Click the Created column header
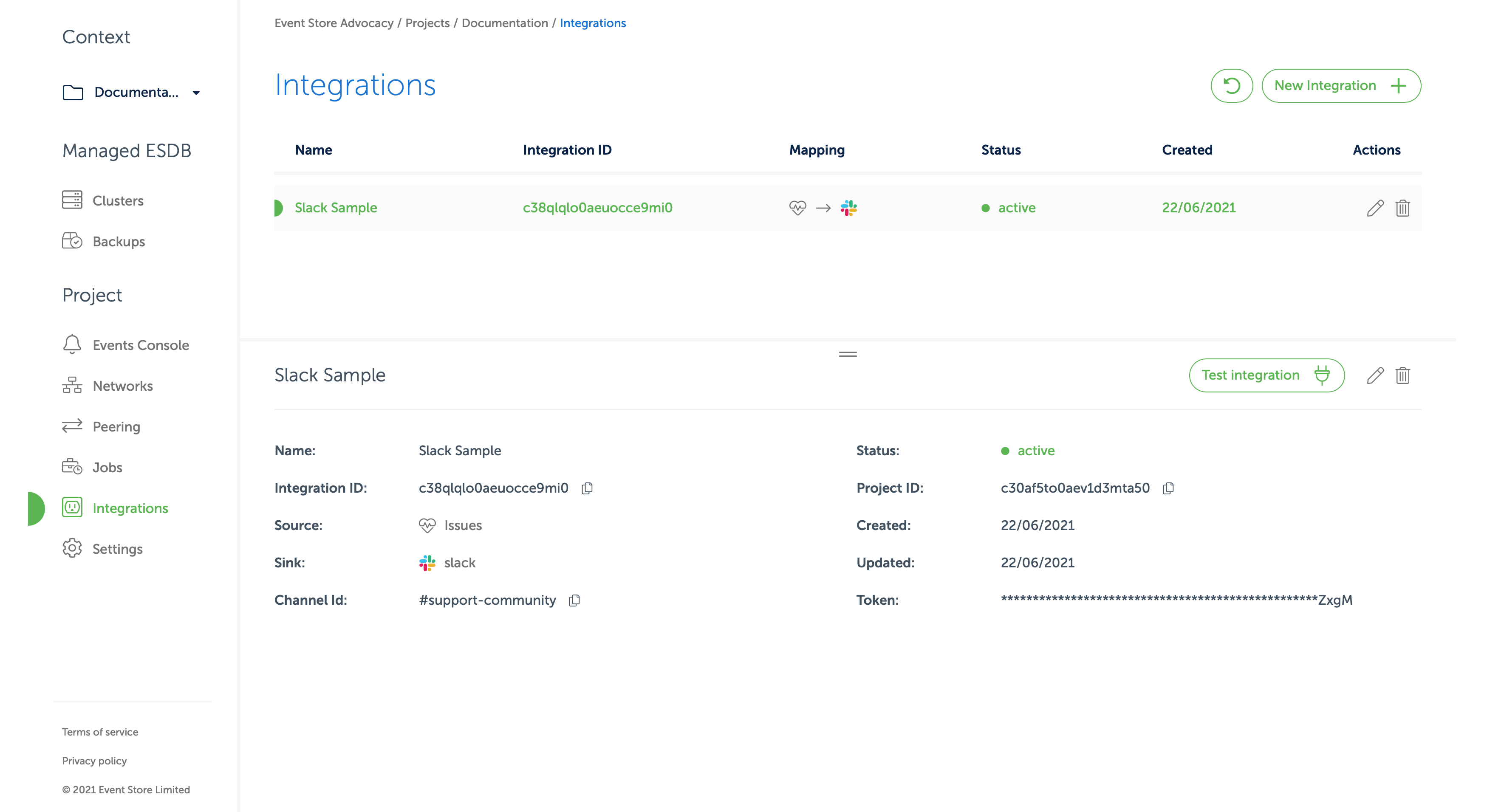The image size is (1487, 812). coord(1187,150)
